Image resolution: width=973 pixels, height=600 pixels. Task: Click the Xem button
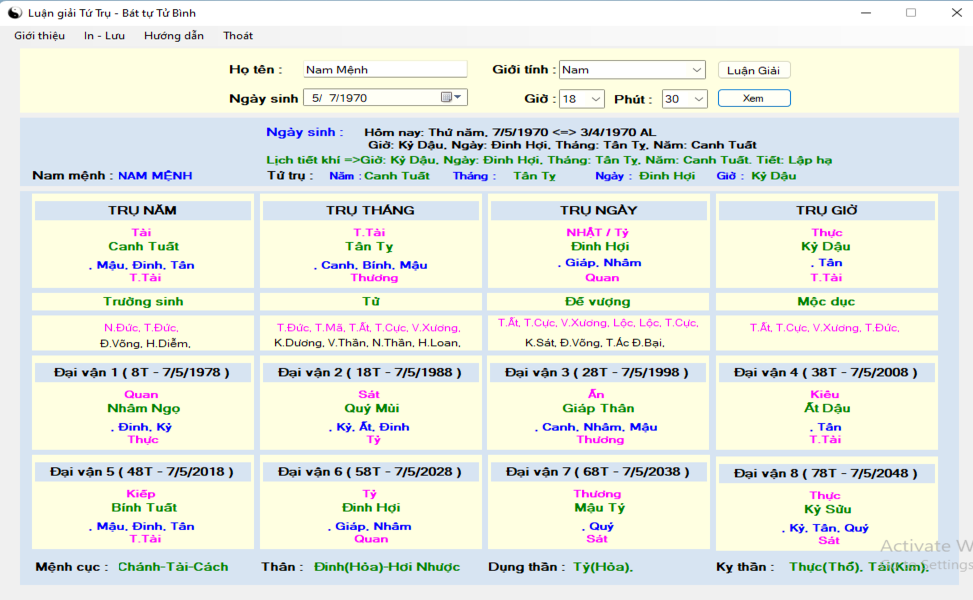pos(754,98)
